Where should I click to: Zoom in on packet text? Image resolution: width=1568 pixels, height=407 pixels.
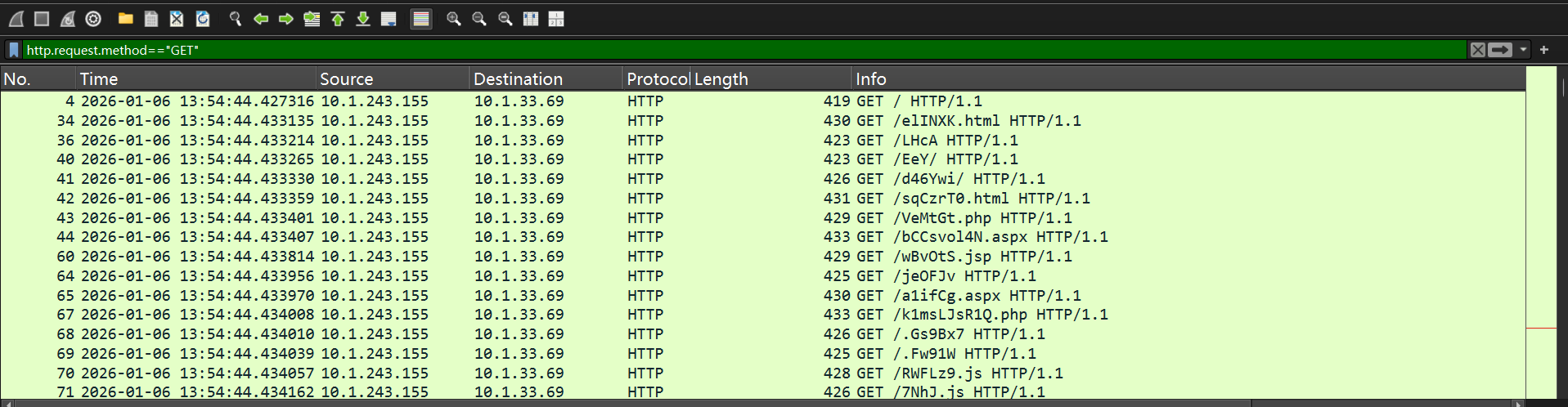point(453,19)
